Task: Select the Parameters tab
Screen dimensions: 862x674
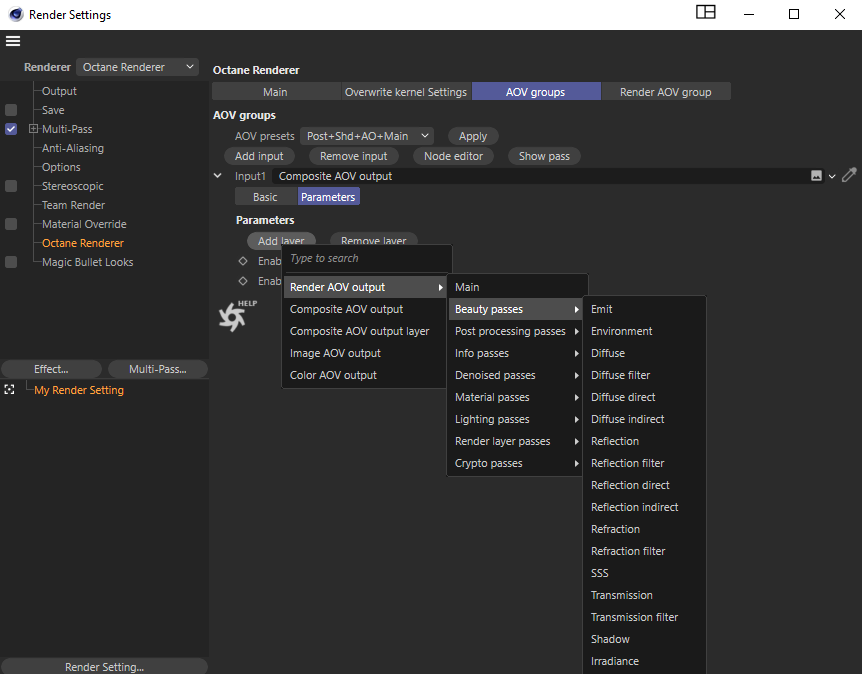Action: coord(328,197)
